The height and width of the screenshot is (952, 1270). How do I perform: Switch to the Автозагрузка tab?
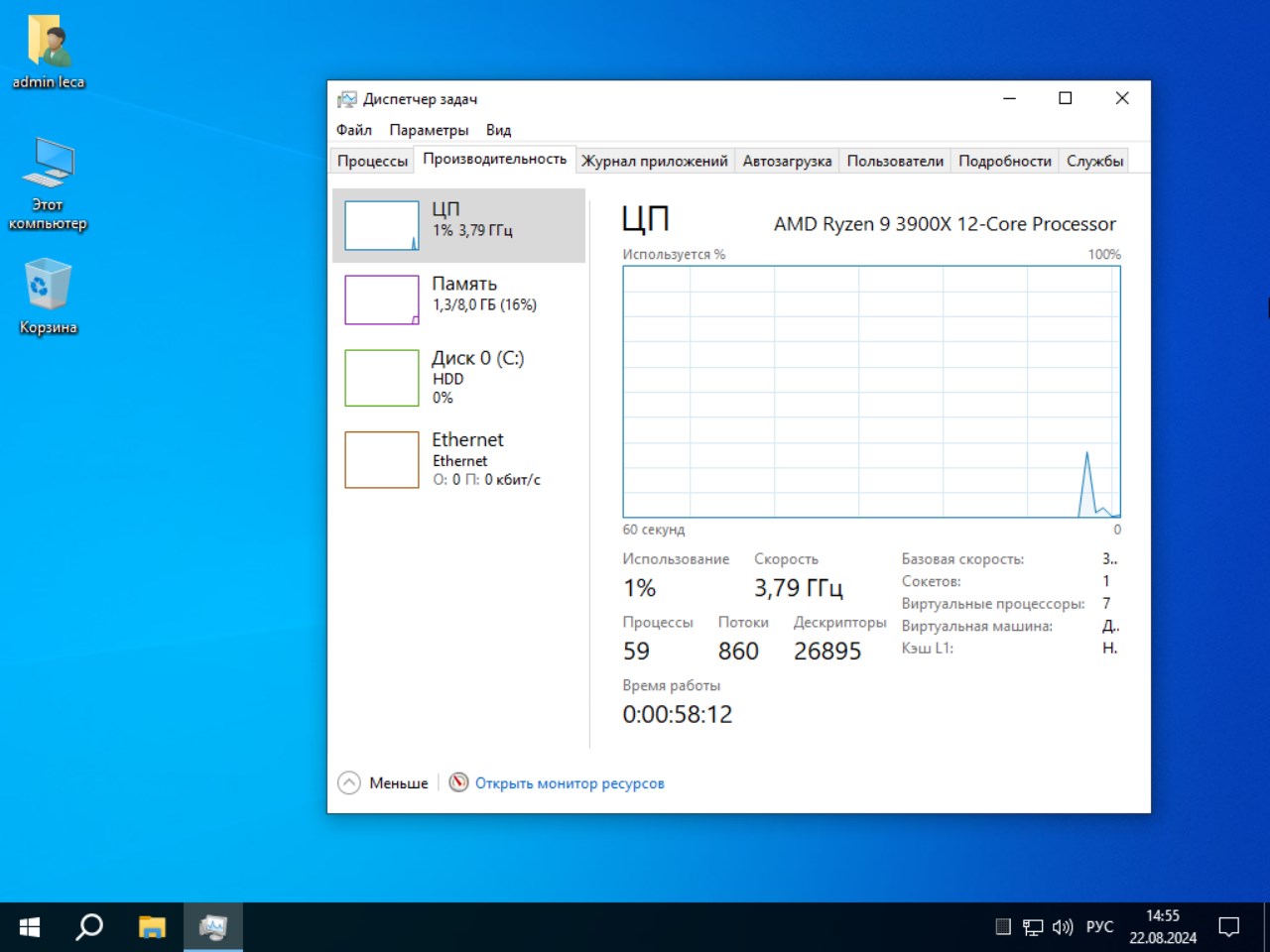click(787, 160)
